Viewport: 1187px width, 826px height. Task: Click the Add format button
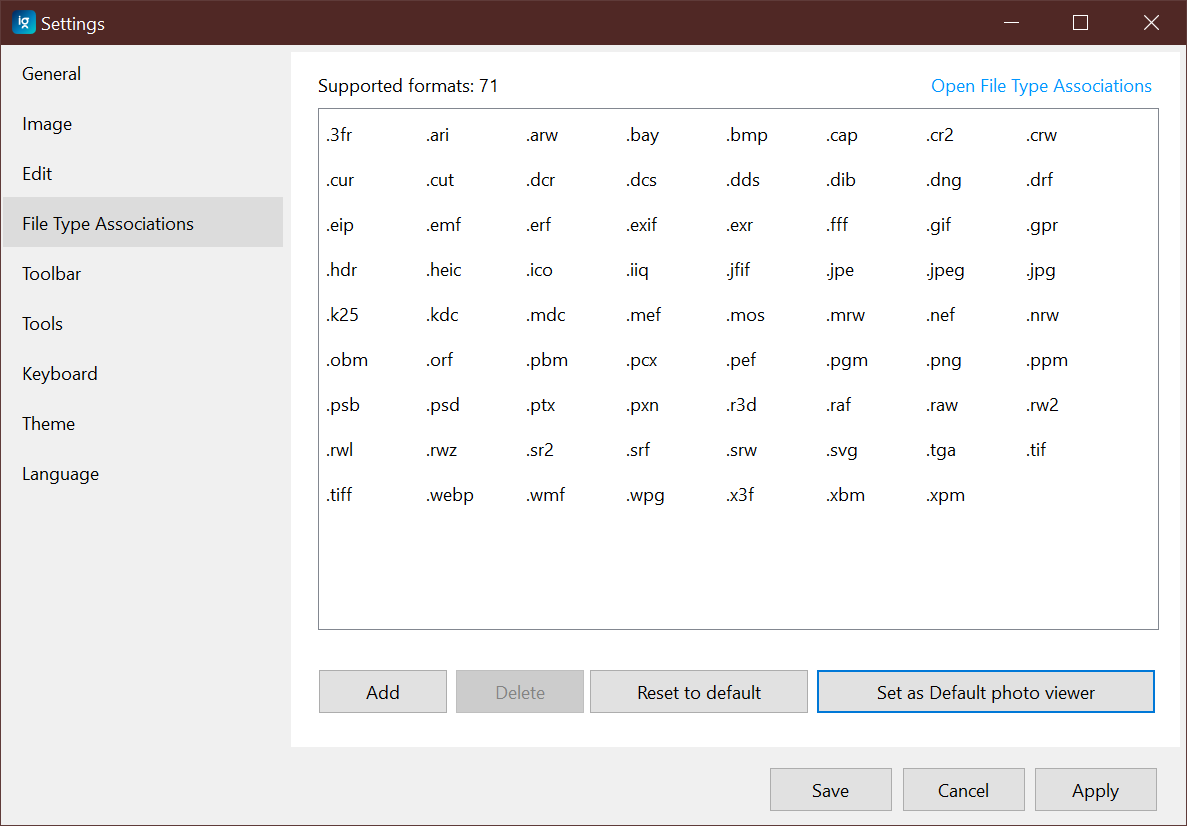(382, 691)
